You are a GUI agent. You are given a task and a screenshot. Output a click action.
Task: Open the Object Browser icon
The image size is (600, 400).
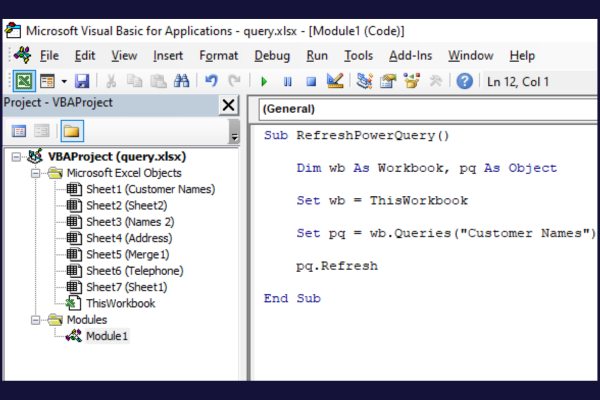[411, 81]
